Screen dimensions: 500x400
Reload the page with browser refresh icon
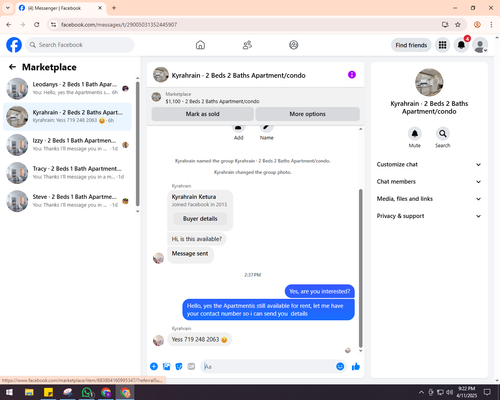37,24
